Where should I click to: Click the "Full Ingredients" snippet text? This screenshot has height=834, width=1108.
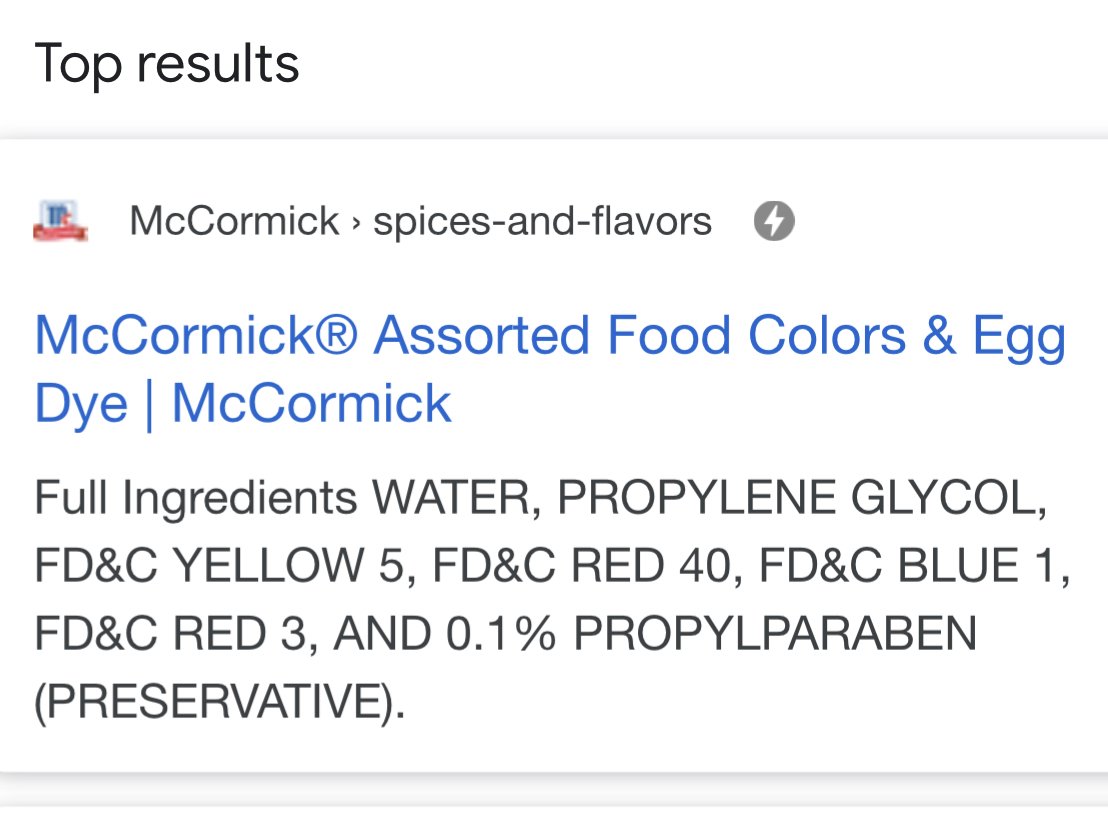[x=196, y=498]
